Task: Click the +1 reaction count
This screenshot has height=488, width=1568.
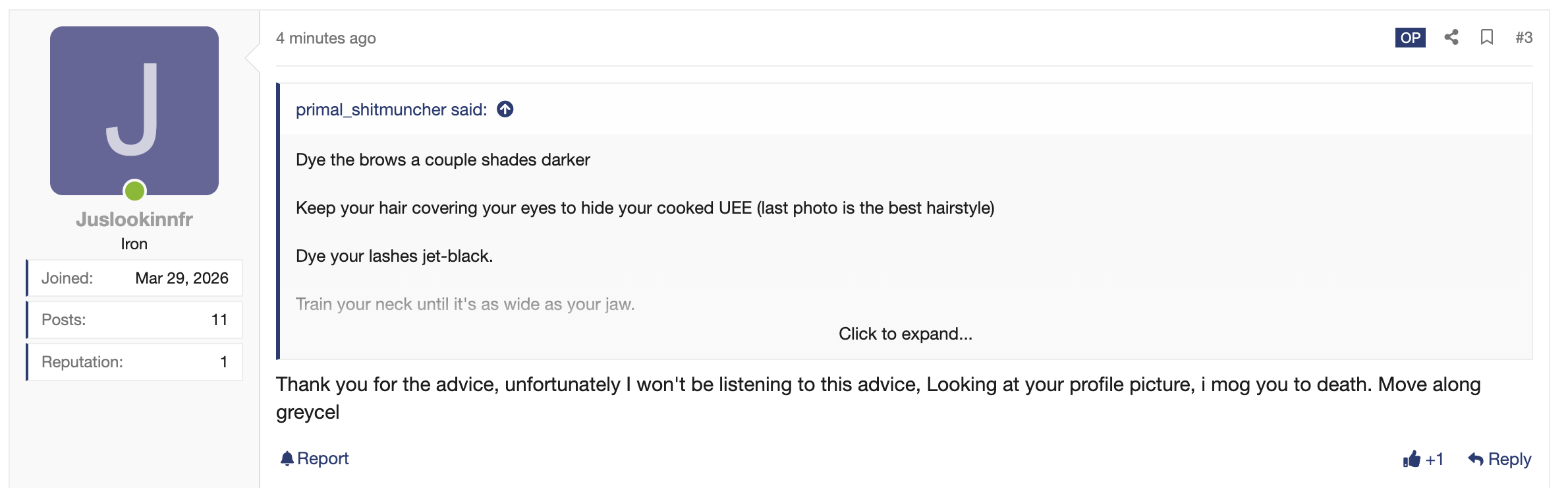Action: click(x=1434, y=459)
